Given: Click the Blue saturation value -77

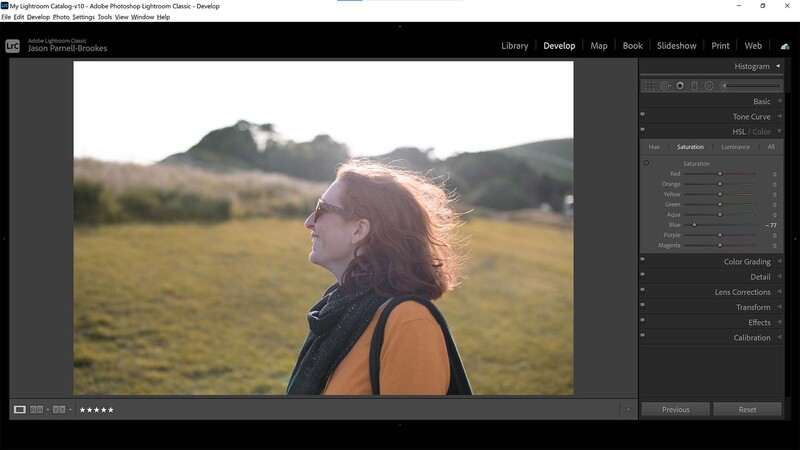Looking at the screenshot, I should [771, 225].
